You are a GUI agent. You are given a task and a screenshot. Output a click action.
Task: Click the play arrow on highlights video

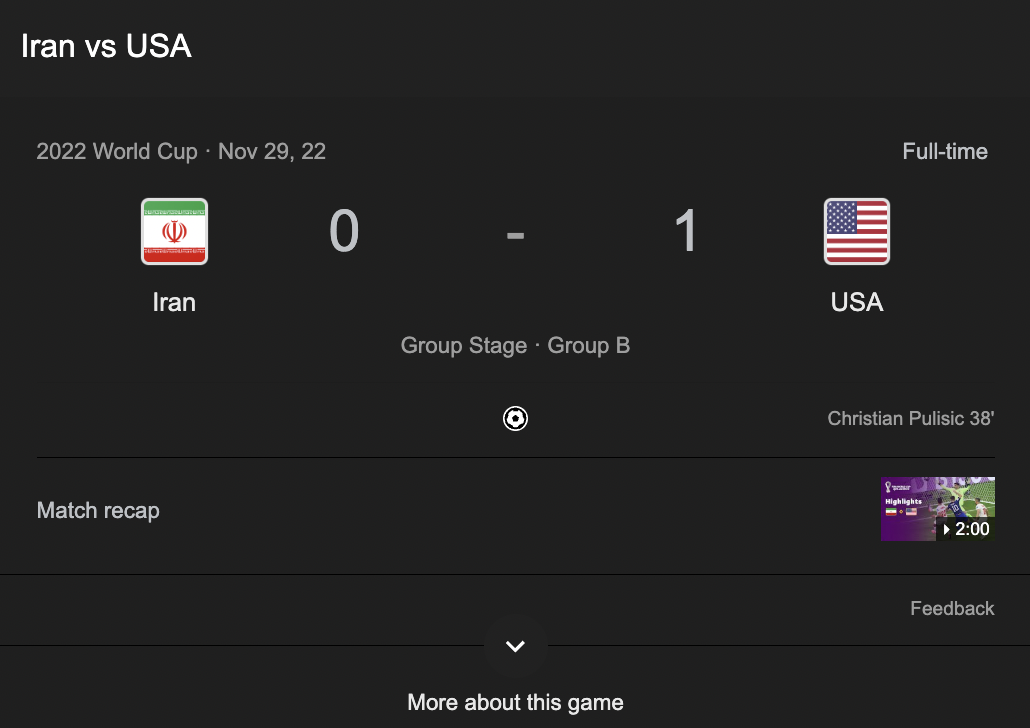[946, 529]
